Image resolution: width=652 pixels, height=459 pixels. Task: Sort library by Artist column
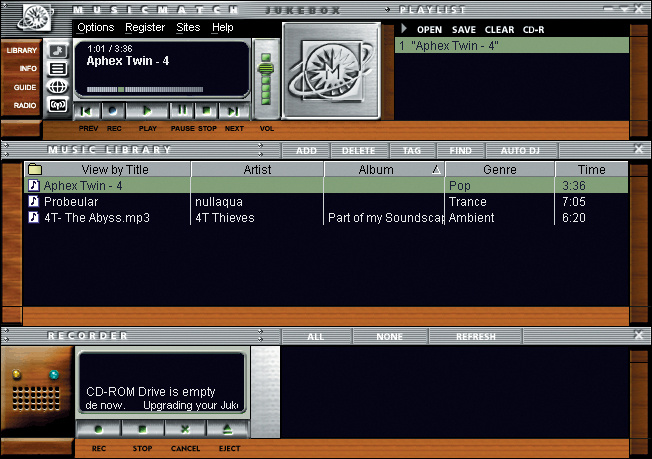257,170
